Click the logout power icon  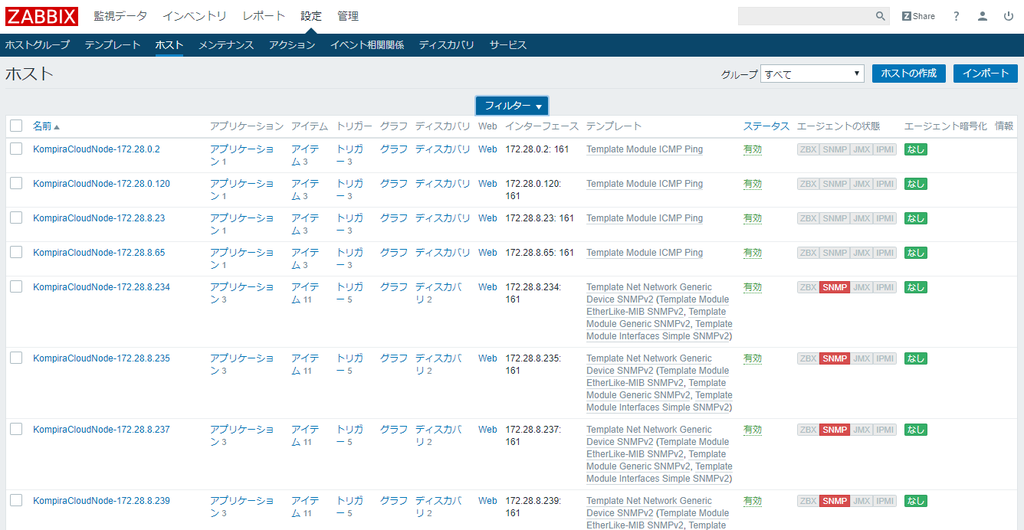1008,16
